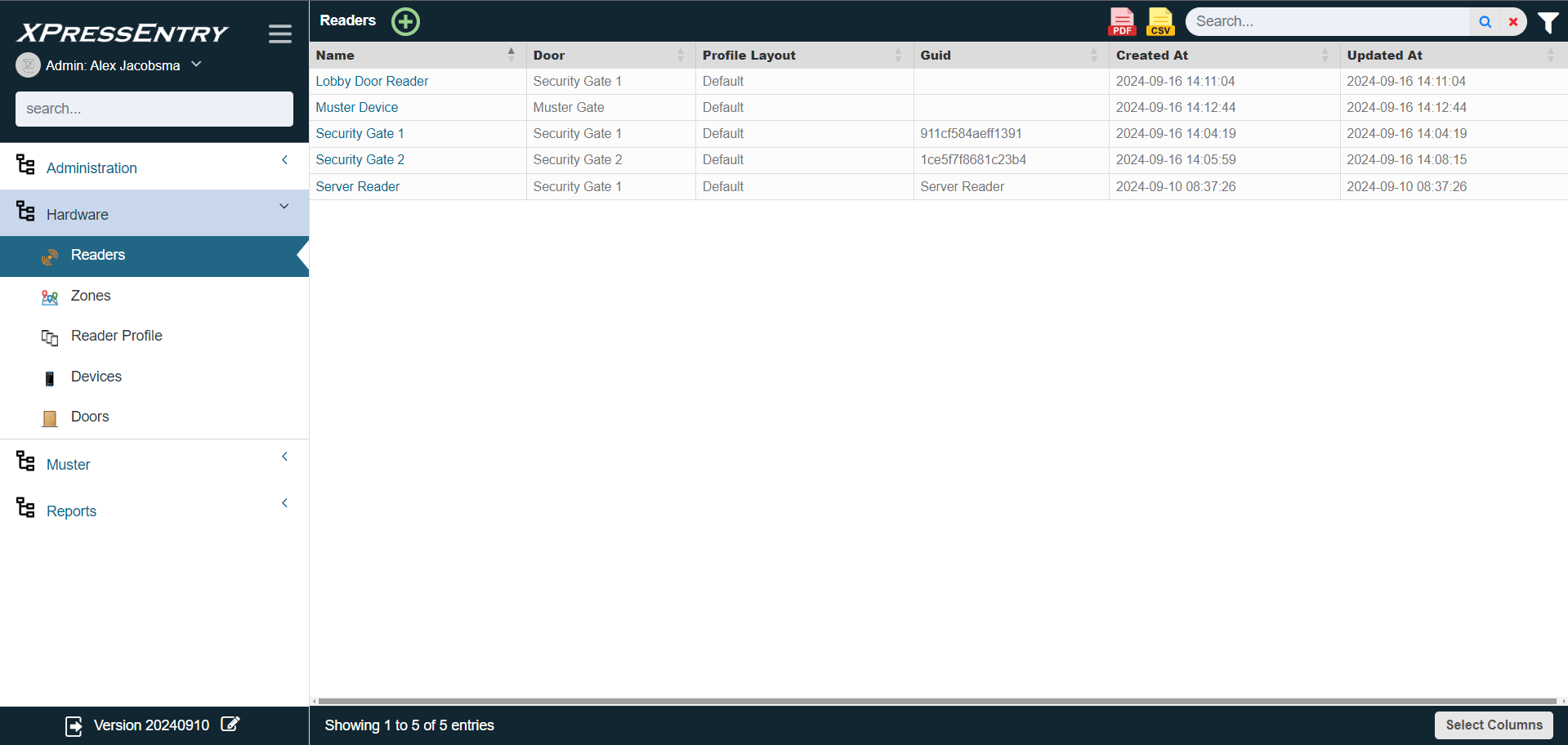This screenshot has width=1568, height=745.
Task: Export the readers list as PDF
Action: point(1120,21)
